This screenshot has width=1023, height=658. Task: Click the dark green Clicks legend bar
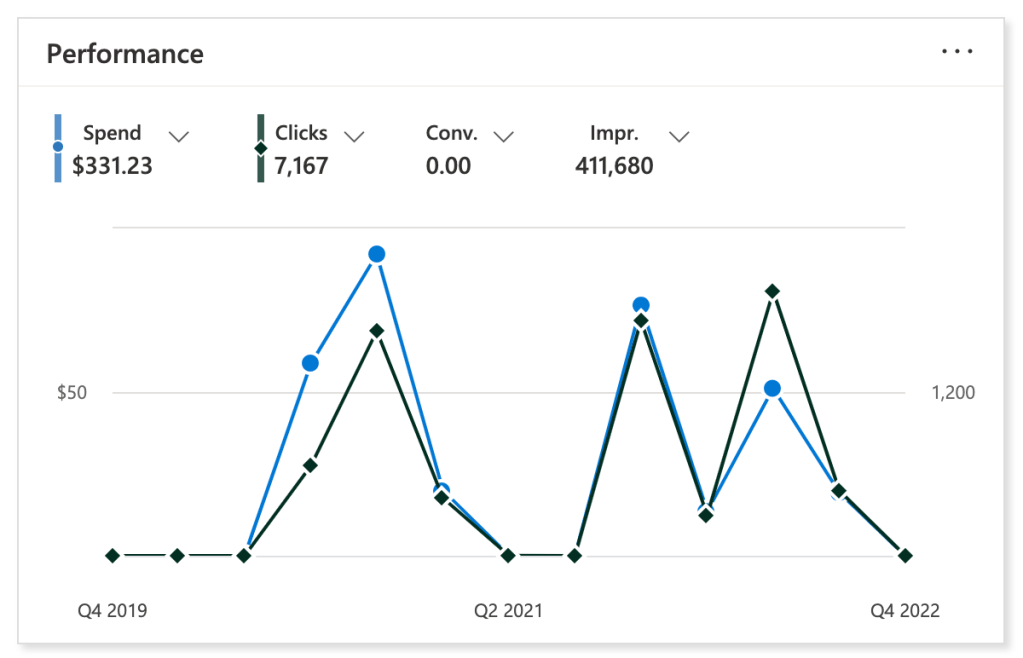point(261,148)
